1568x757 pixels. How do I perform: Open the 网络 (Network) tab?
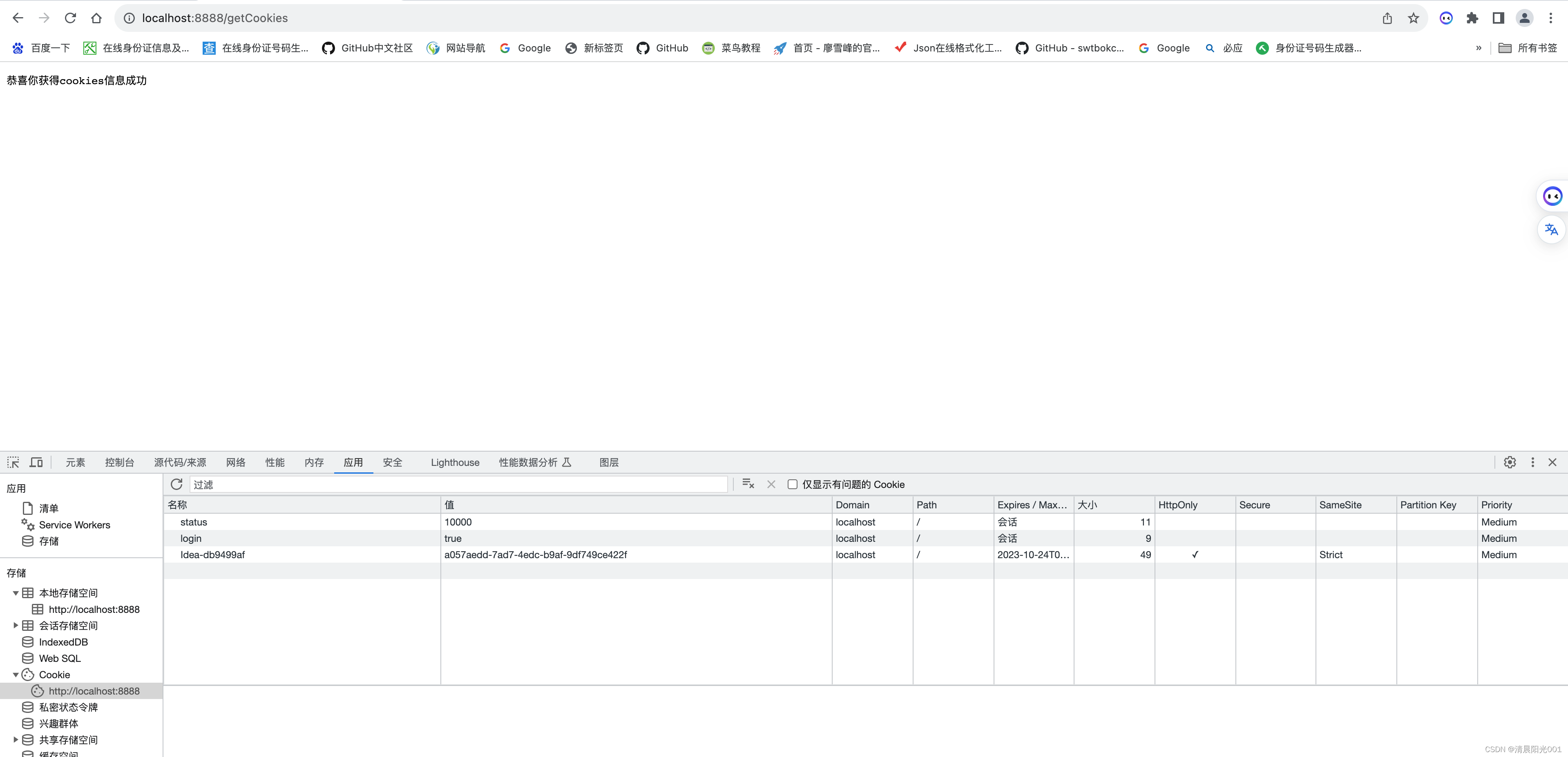pos(236,463)
